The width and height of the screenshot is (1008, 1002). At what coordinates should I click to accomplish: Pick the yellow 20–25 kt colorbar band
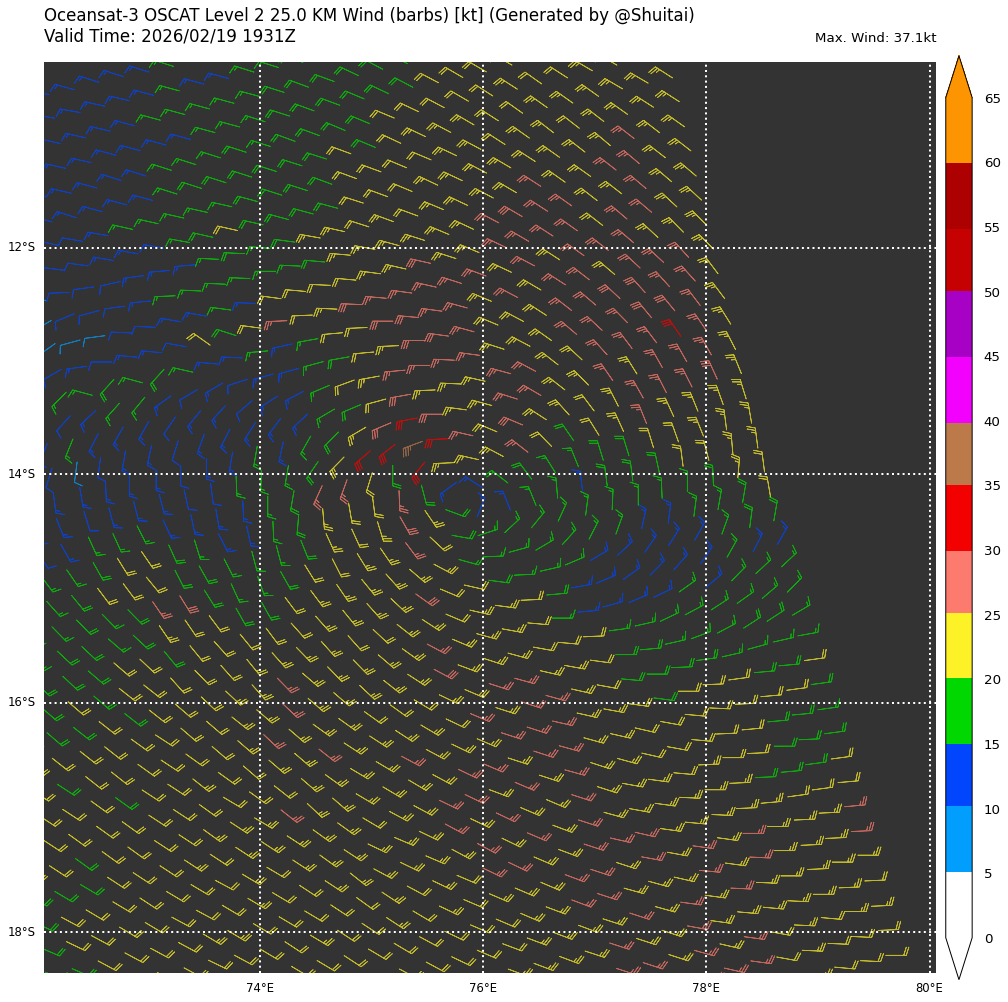coord(958,646)
